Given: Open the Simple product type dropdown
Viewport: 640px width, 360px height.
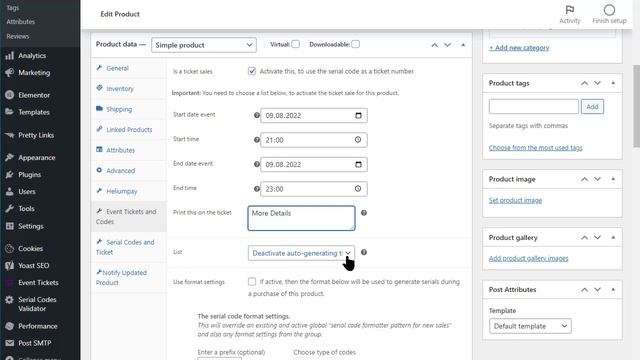Looking at the screenshot, I should [204, 45].
